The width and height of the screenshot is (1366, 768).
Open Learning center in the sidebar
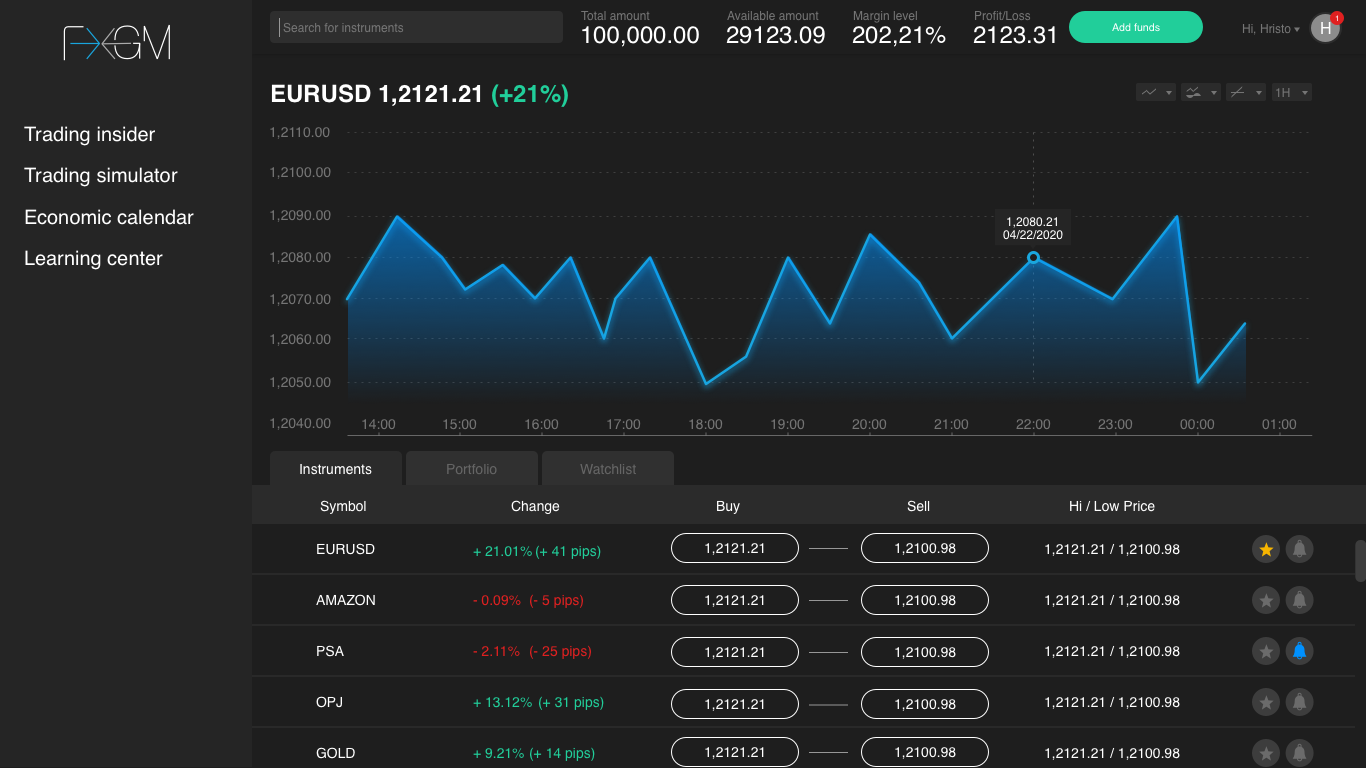(x=93, y=258)
